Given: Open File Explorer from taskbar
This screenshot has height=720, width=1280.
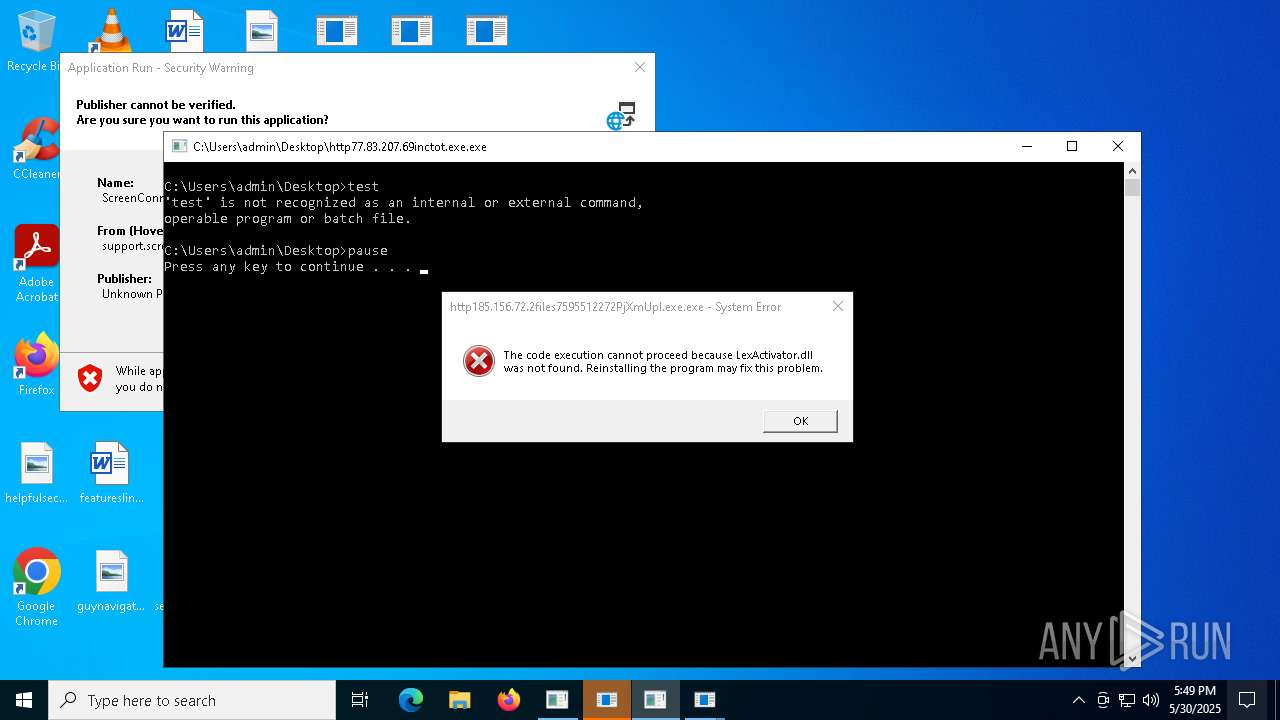Looking at the screenshot, I should click(460, 700).
